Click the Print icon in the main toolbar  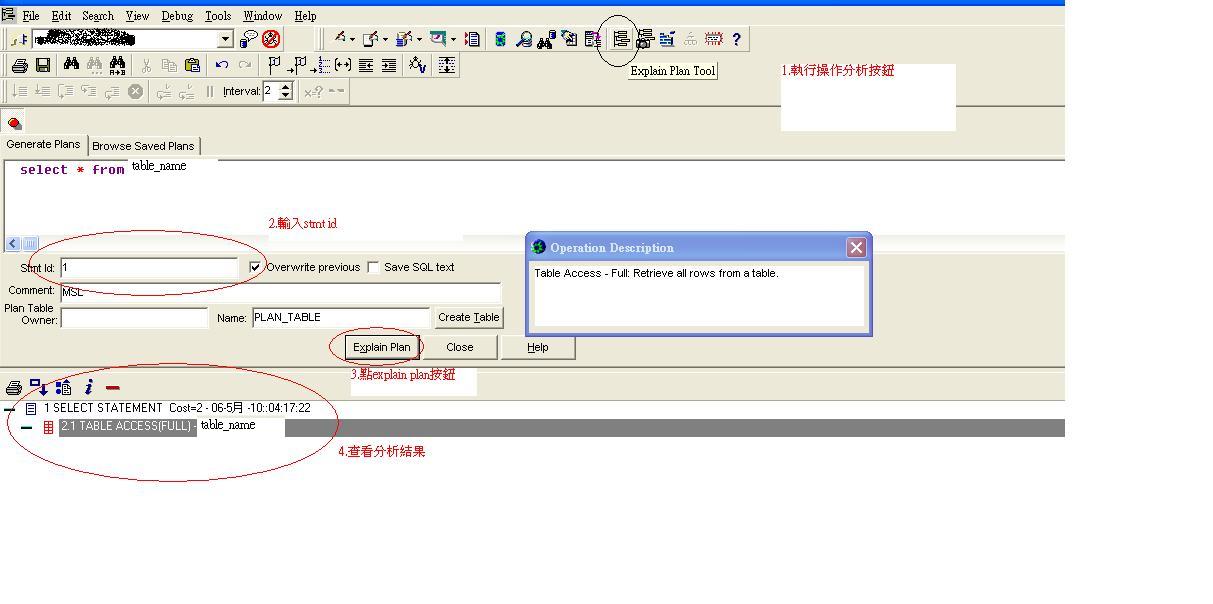point(20,65)
